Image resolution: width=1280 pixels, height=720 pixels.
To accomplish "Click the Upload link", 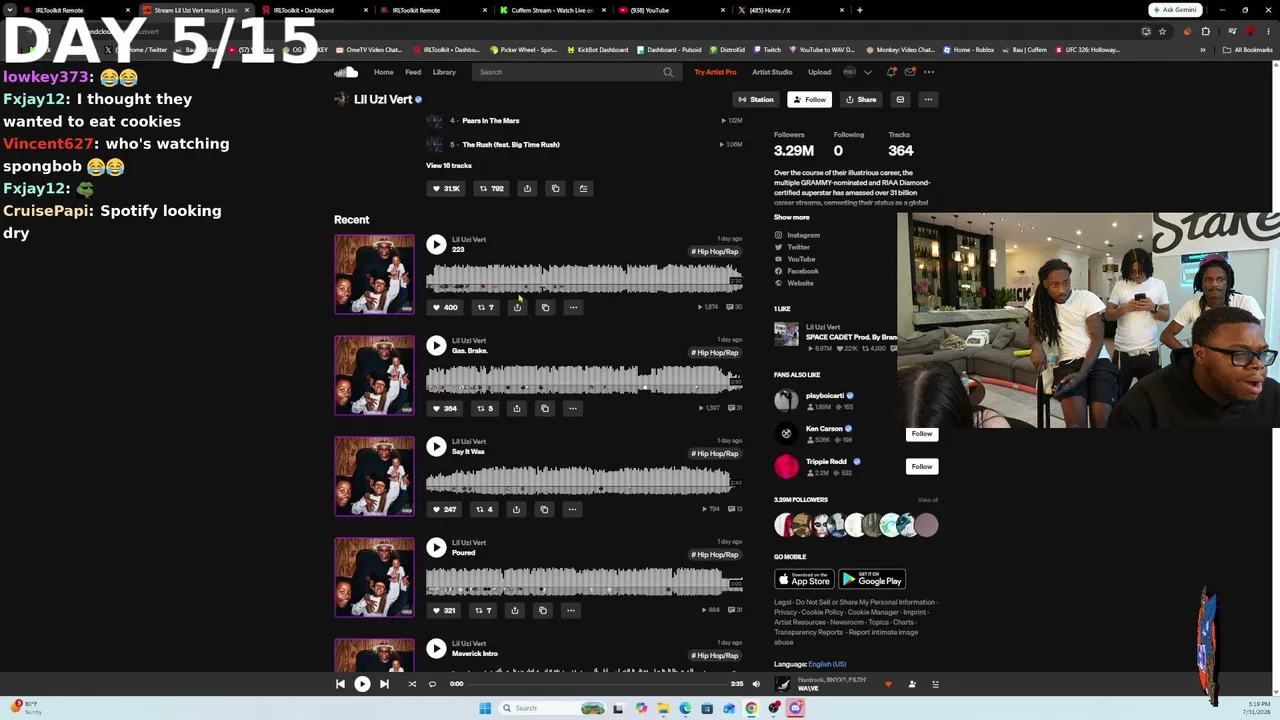I will click(x=819, y=72).
